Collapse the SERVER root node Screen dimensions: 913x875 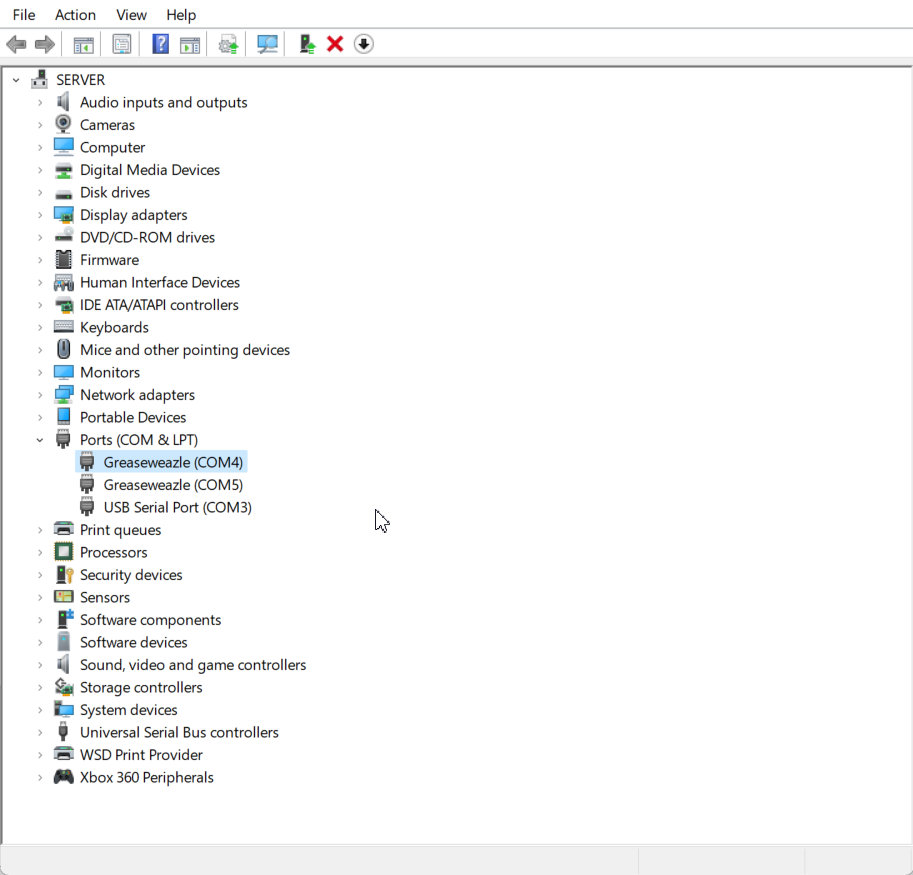(16, 80)
